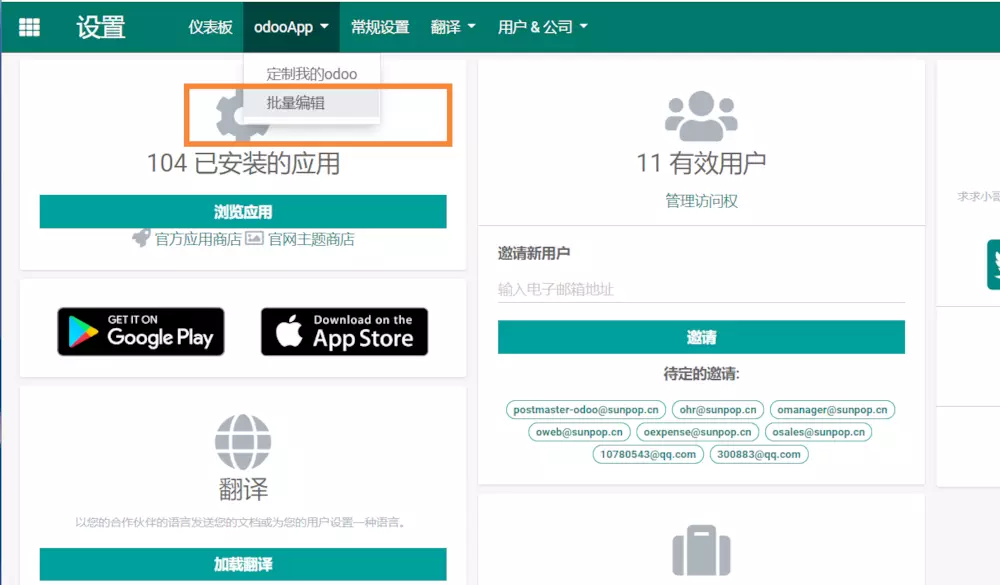Click the 加载翻译 button
1000x585 pixels.
[x=243, y=564]
